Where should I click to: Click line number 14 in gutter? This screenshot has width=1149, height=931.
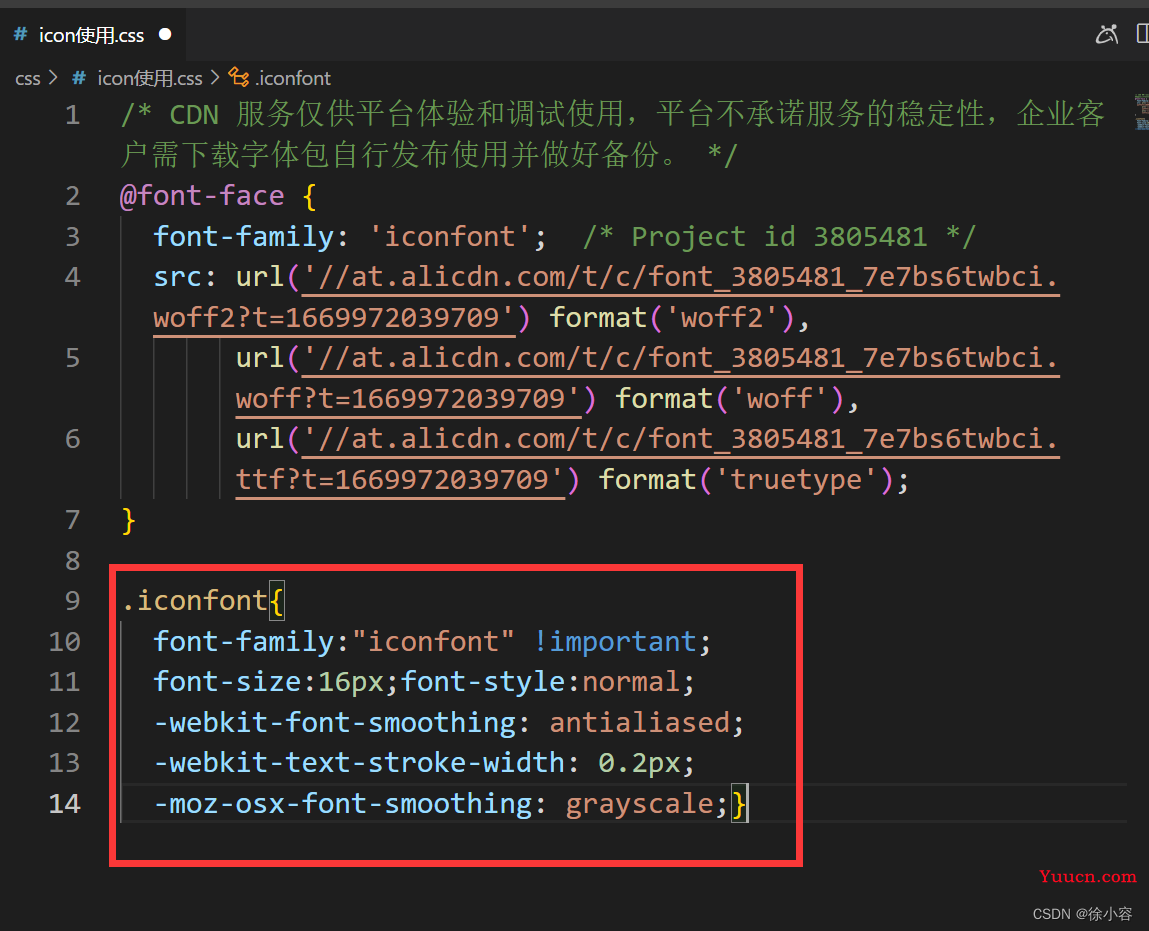(64, 804)
